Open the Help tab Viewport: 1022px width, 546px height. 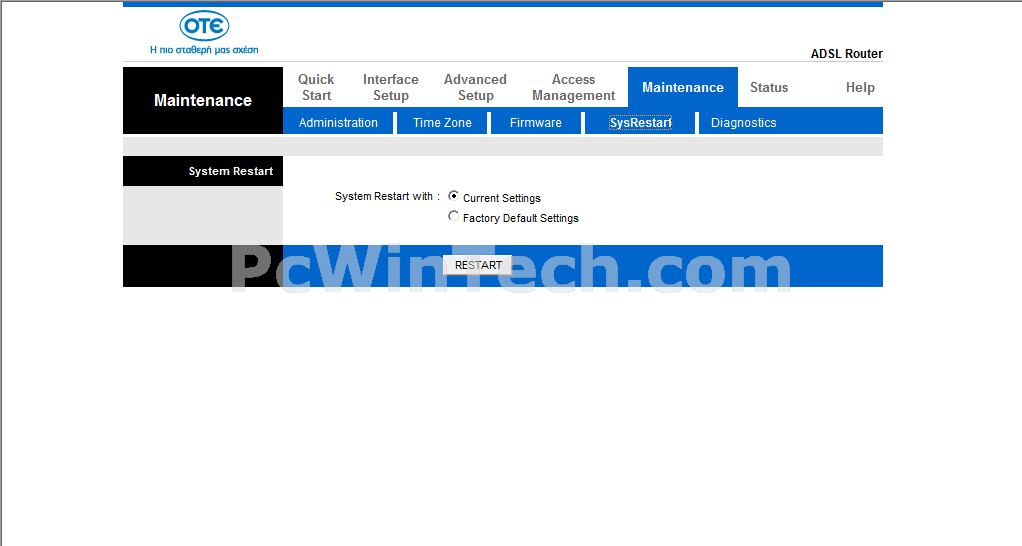(x=860, y=87)
